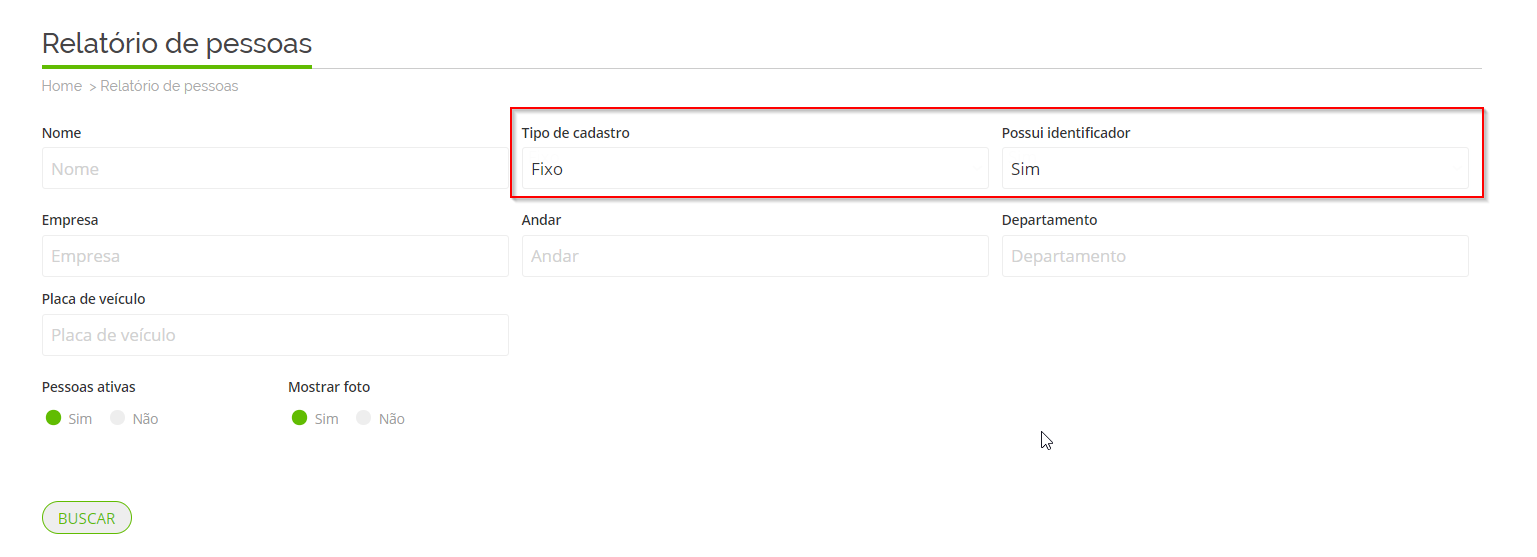Open the Possui identificador dropdown
Image resolution: width=1537 pixels, height=557 pixels.
click(1234, 169)
